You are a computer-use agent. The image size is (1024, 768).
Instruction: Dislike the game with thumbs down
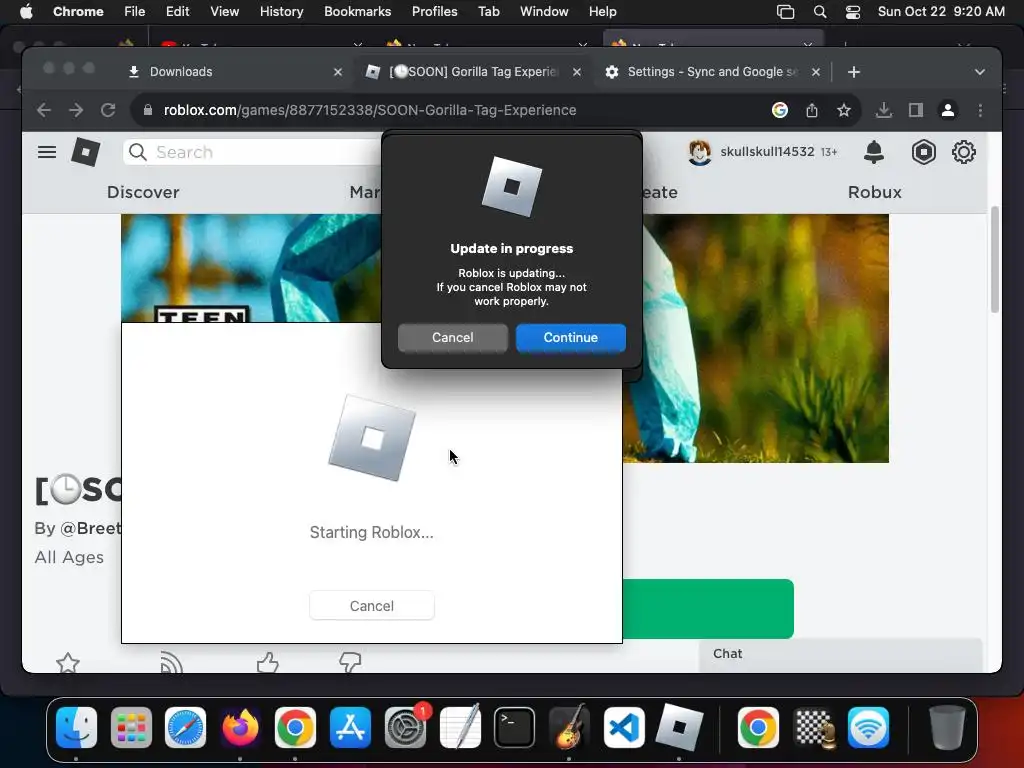(x=350, y=662)
